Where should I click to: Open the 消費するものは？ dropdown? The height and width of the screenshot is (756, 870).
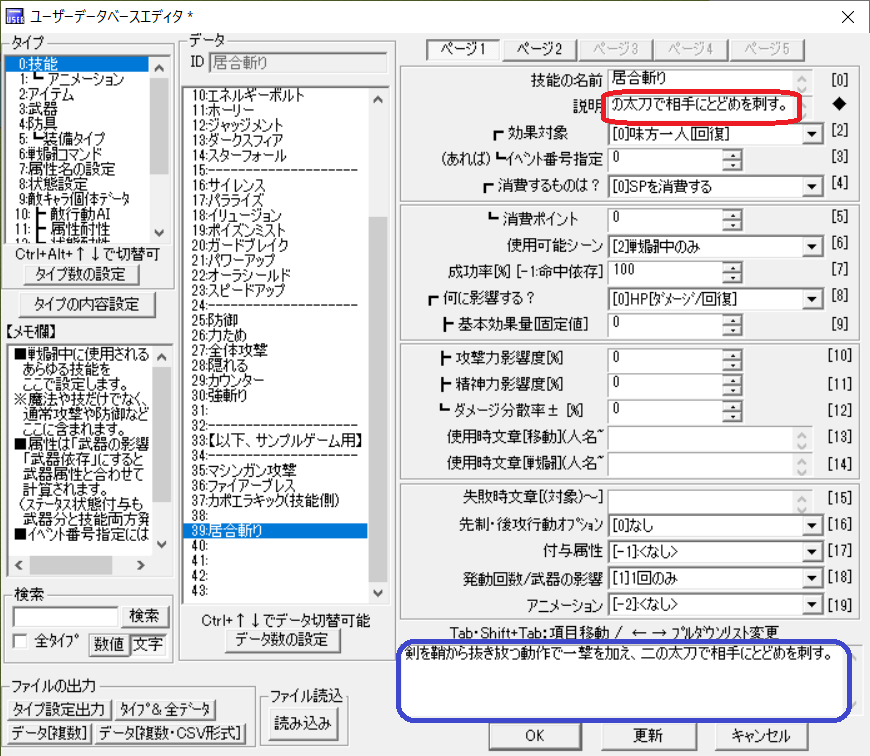pos(812,186)
